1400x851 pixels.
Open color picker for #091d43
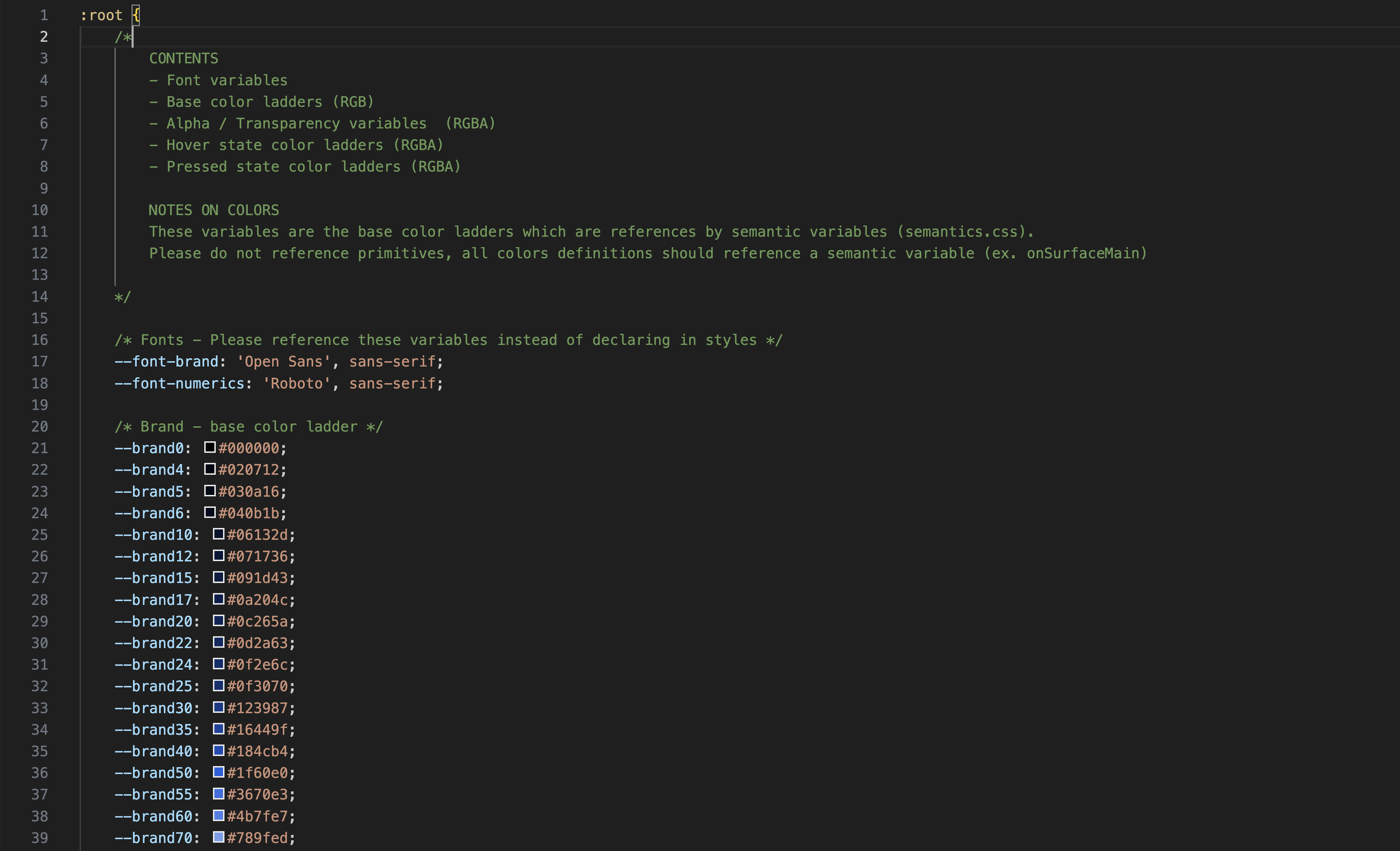pos(218,577)
